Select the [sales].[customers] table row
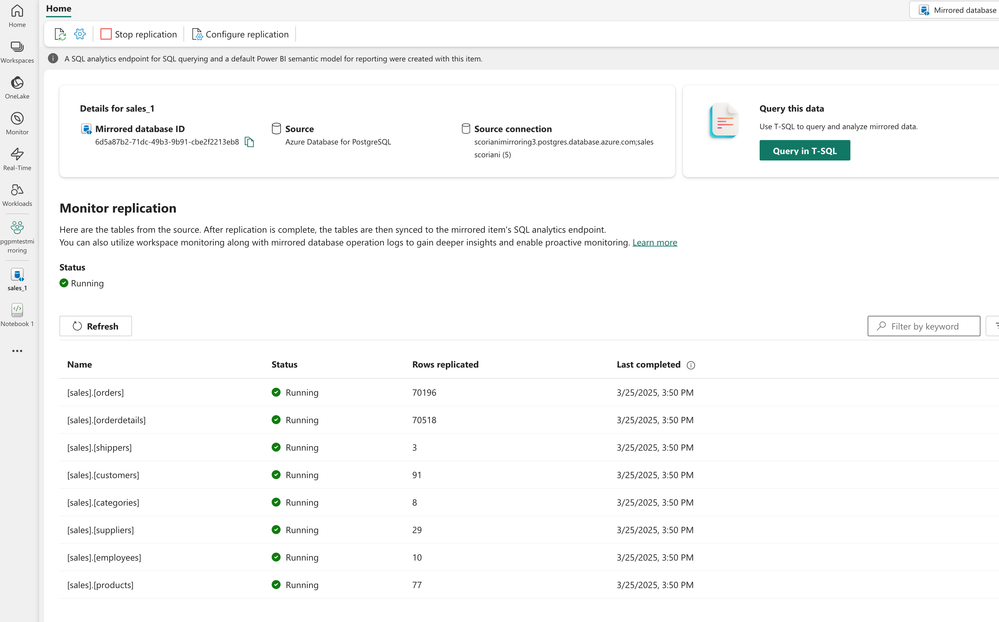This screenshot has width=999, height=622. click(x=529, y=475)
